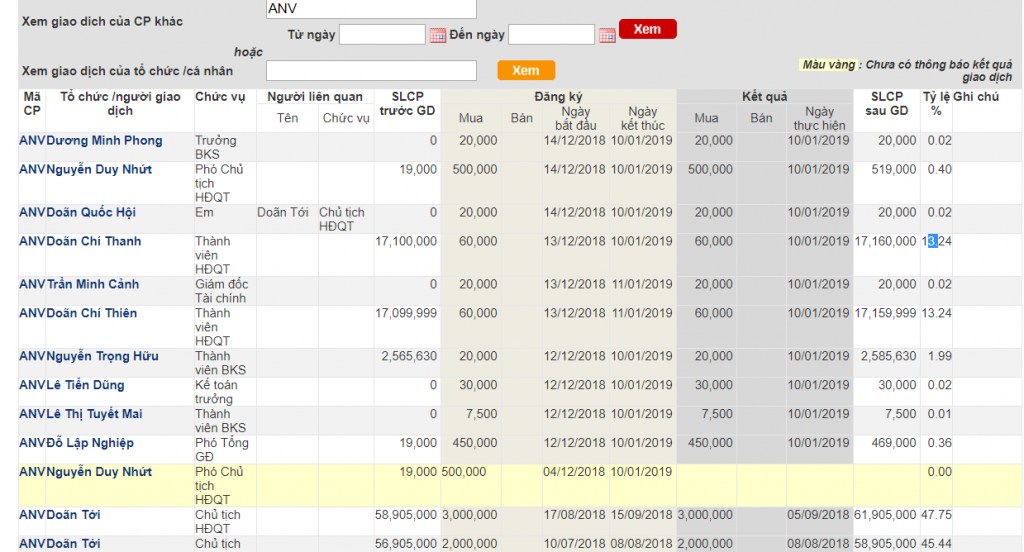Click the highlighted 13.24 percentage in Doãn Chí Thanh's row

[x=937, y=242]
